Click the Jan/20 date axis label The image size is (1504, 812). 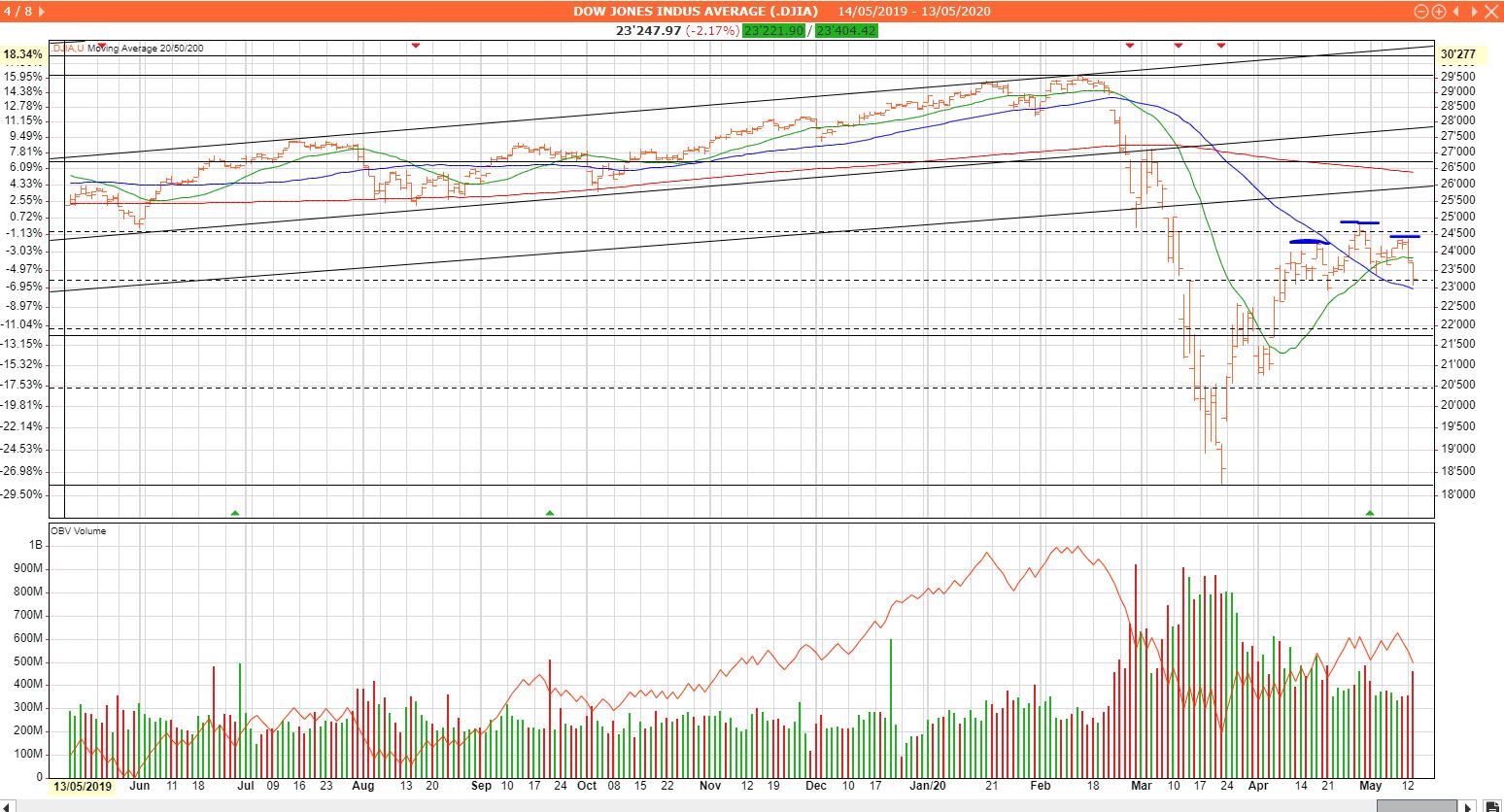(928, 786)
